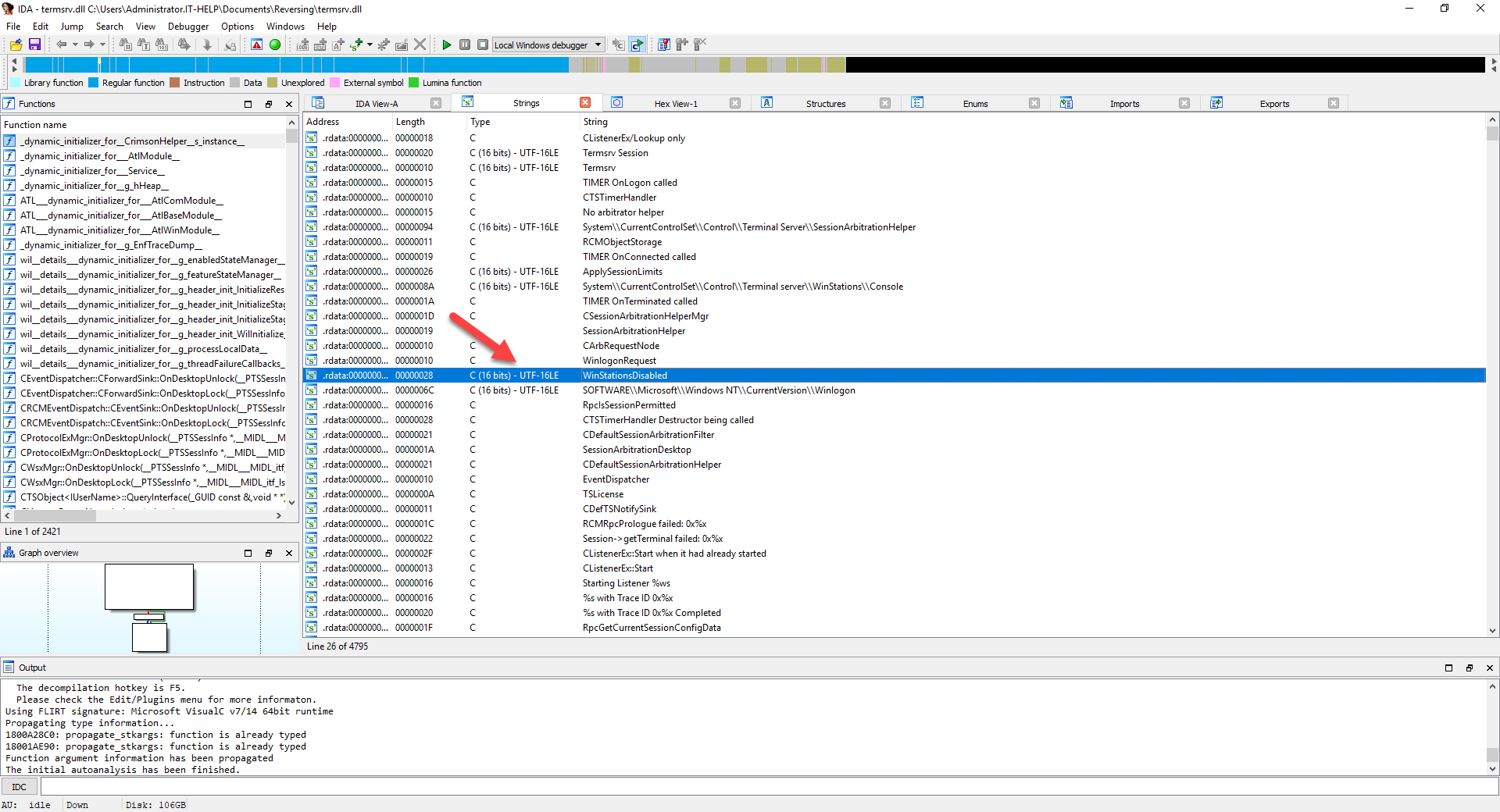
Task: Click the green circle icon in the toolbar
Action: [x=275, y=45]
